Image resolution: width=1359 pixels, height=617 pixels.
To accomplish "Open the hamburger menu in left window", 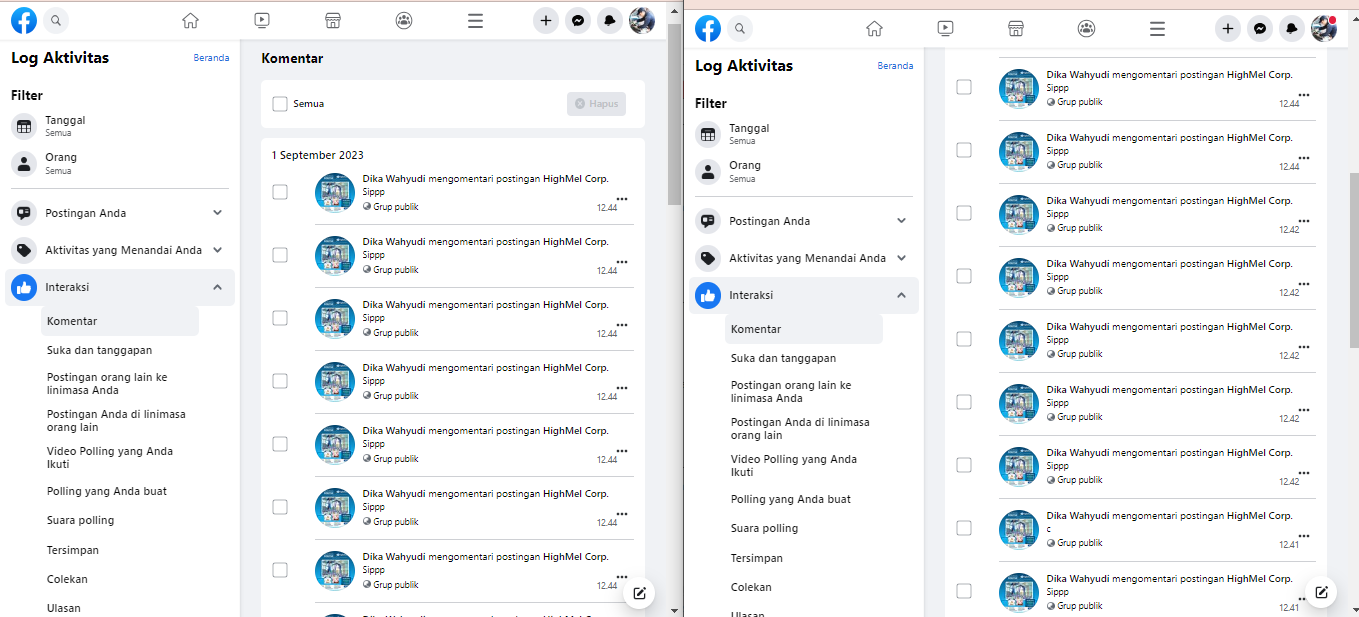I will 475,20.
